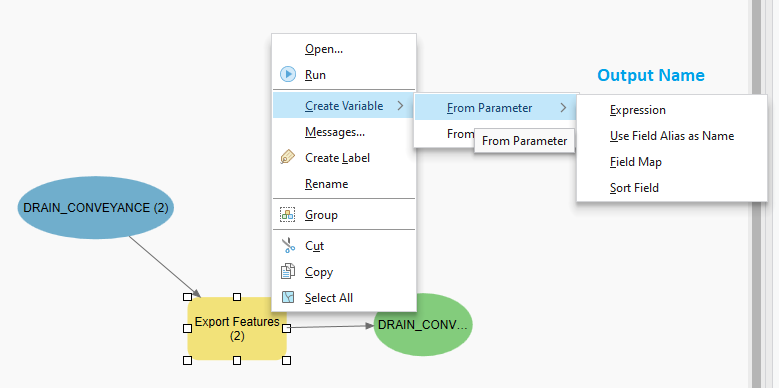
Task: Select the Run menu entry
Action: [344, 75]
